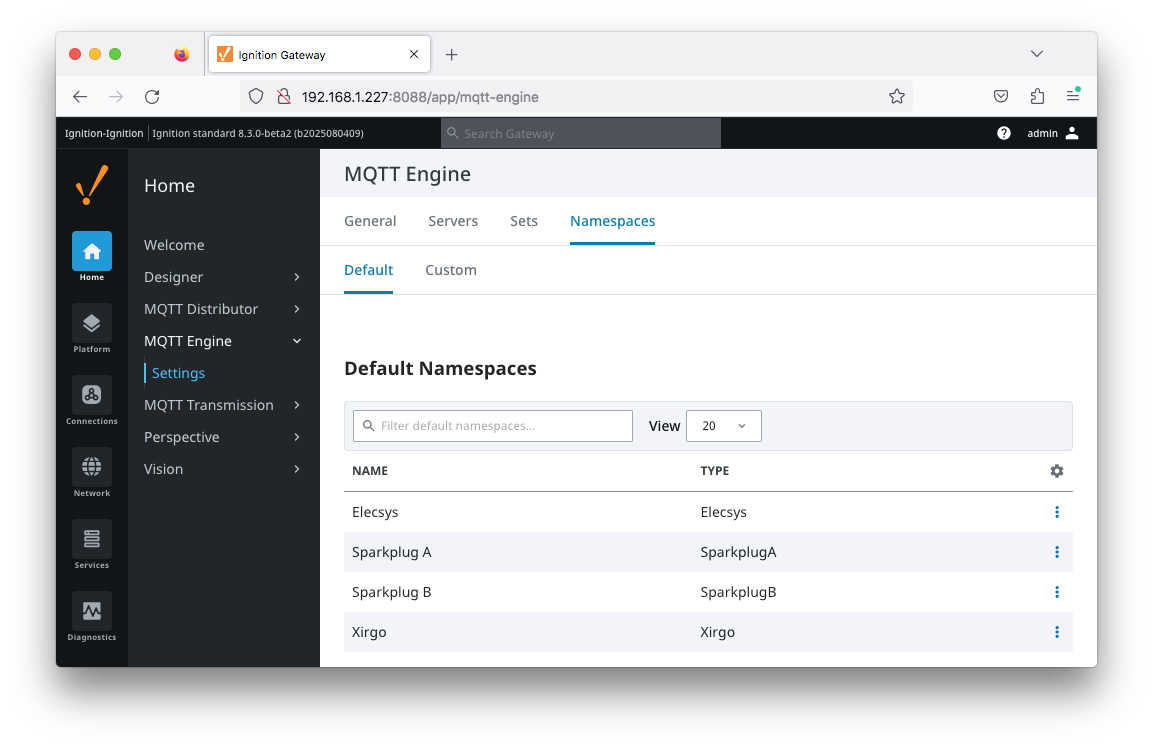
Task: Switch to the Custom sub-tab
Action: (x=451, y=271)
